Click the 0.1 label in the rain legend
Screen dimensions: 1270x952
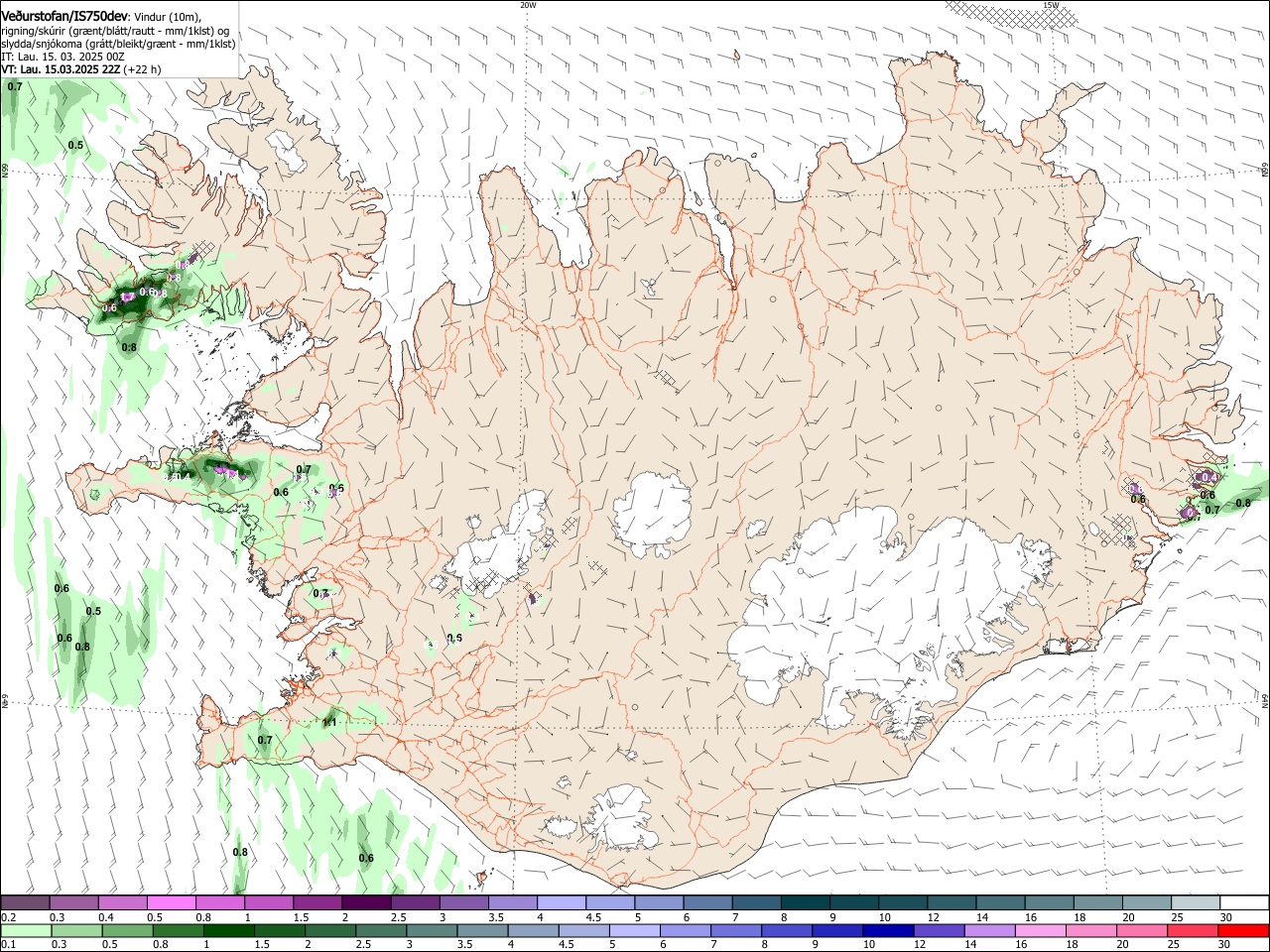[x=8, y=945]
